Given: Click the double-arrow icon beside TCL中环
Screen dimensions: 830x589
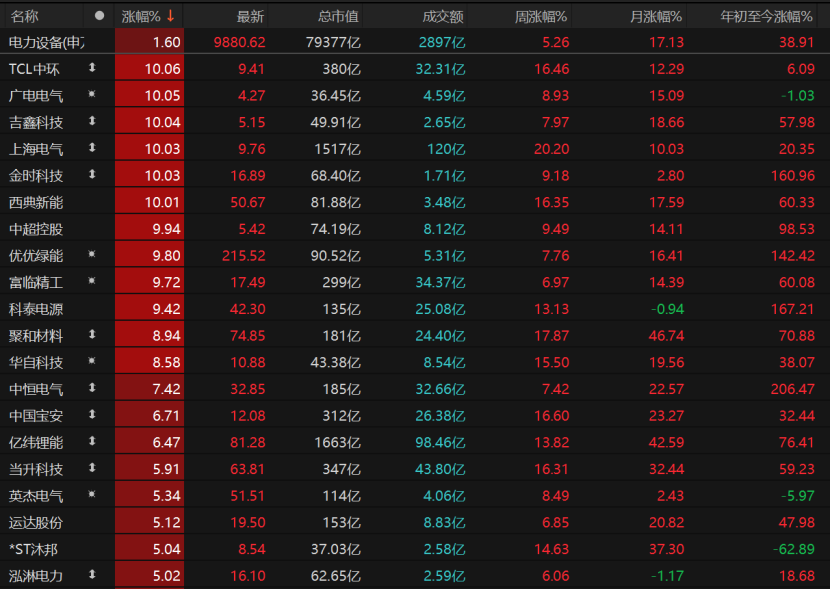Looking at the screenshot, I should point(92,68).
